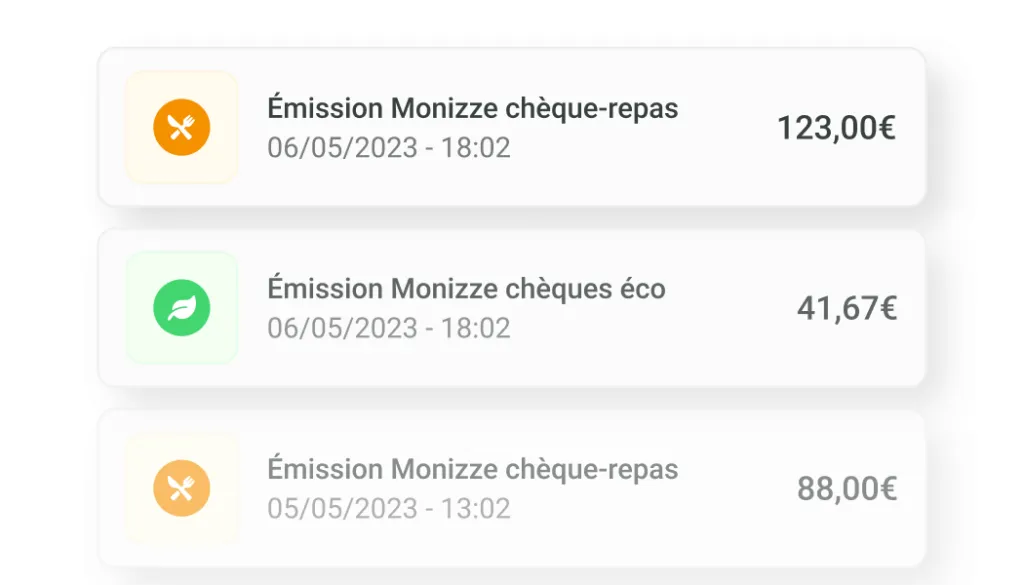1024x585 pixels.
Task: Select the date 06/05/2023 - 18:02 on top card
Action: pos(389,147)
